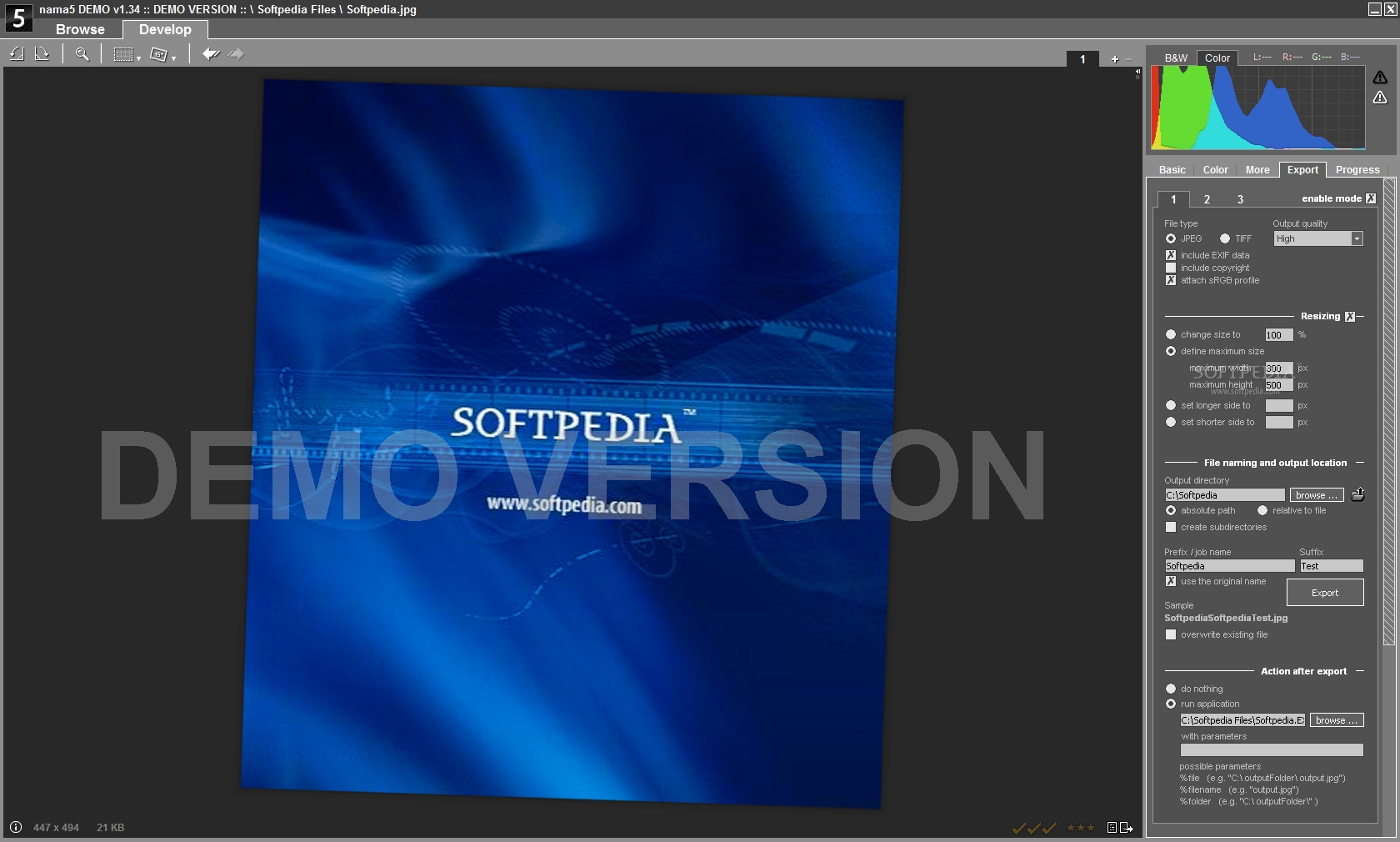Screen dimensions: 1400x842
Task: Click the Export button
Action: [1325, 593]
